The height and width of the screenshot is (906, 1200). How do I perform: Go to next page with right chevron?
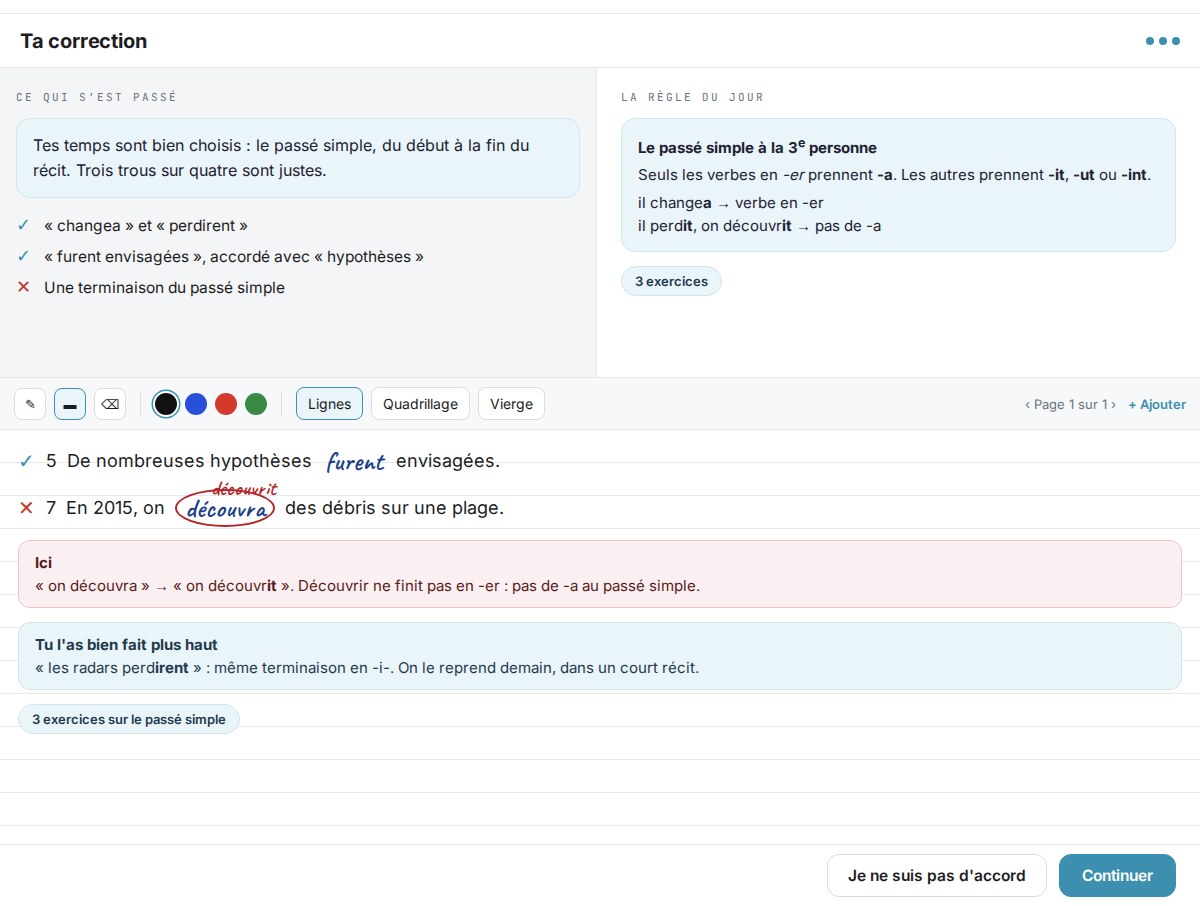pos(1113,405)
